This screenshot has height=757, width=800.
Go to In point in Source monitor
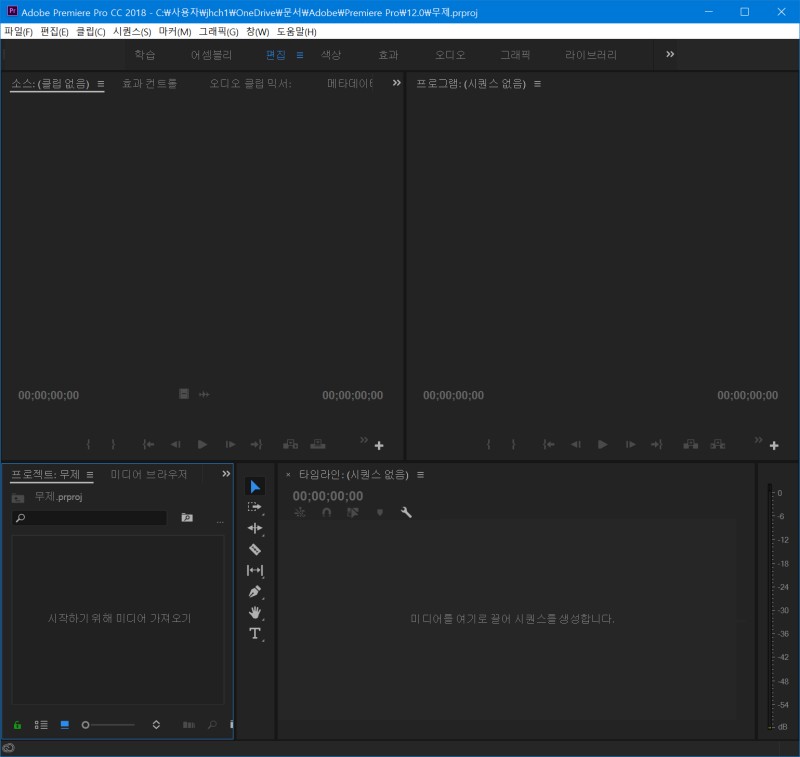coord(148,444)
